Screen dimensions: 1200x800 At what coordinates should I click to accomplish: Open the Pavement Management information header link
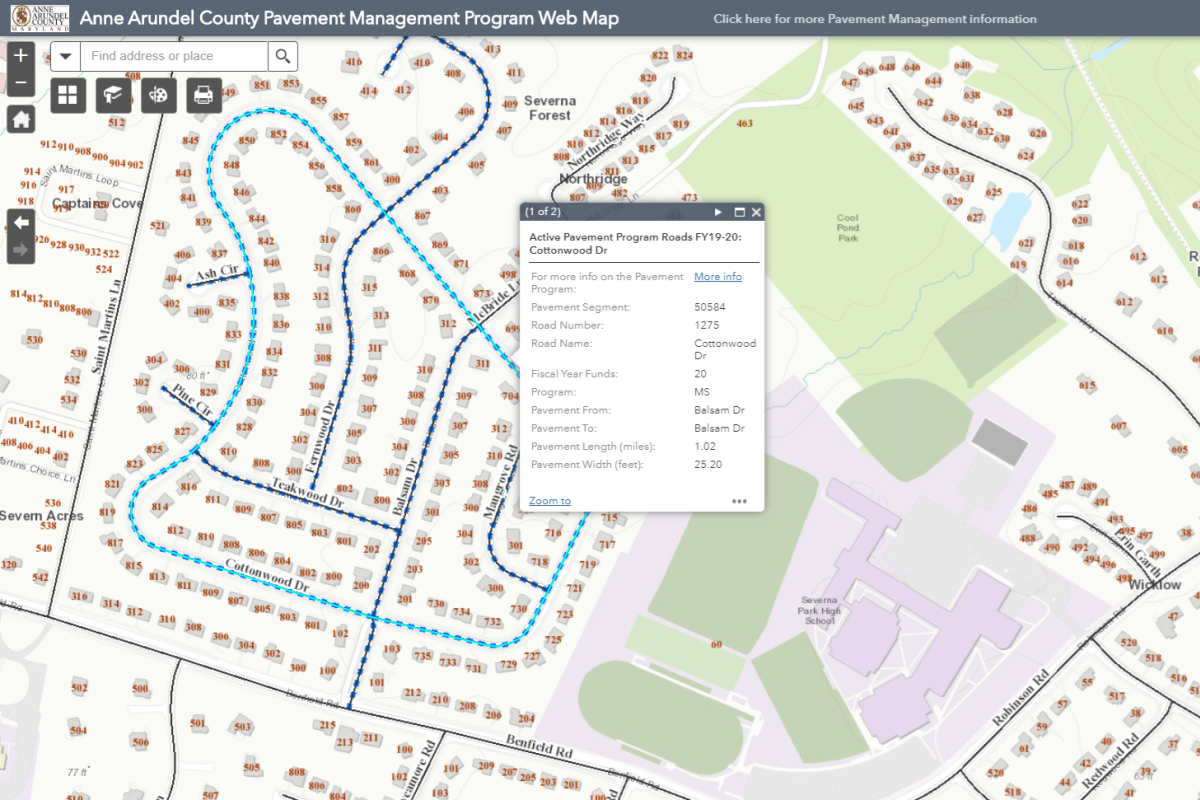click(874, 18)
